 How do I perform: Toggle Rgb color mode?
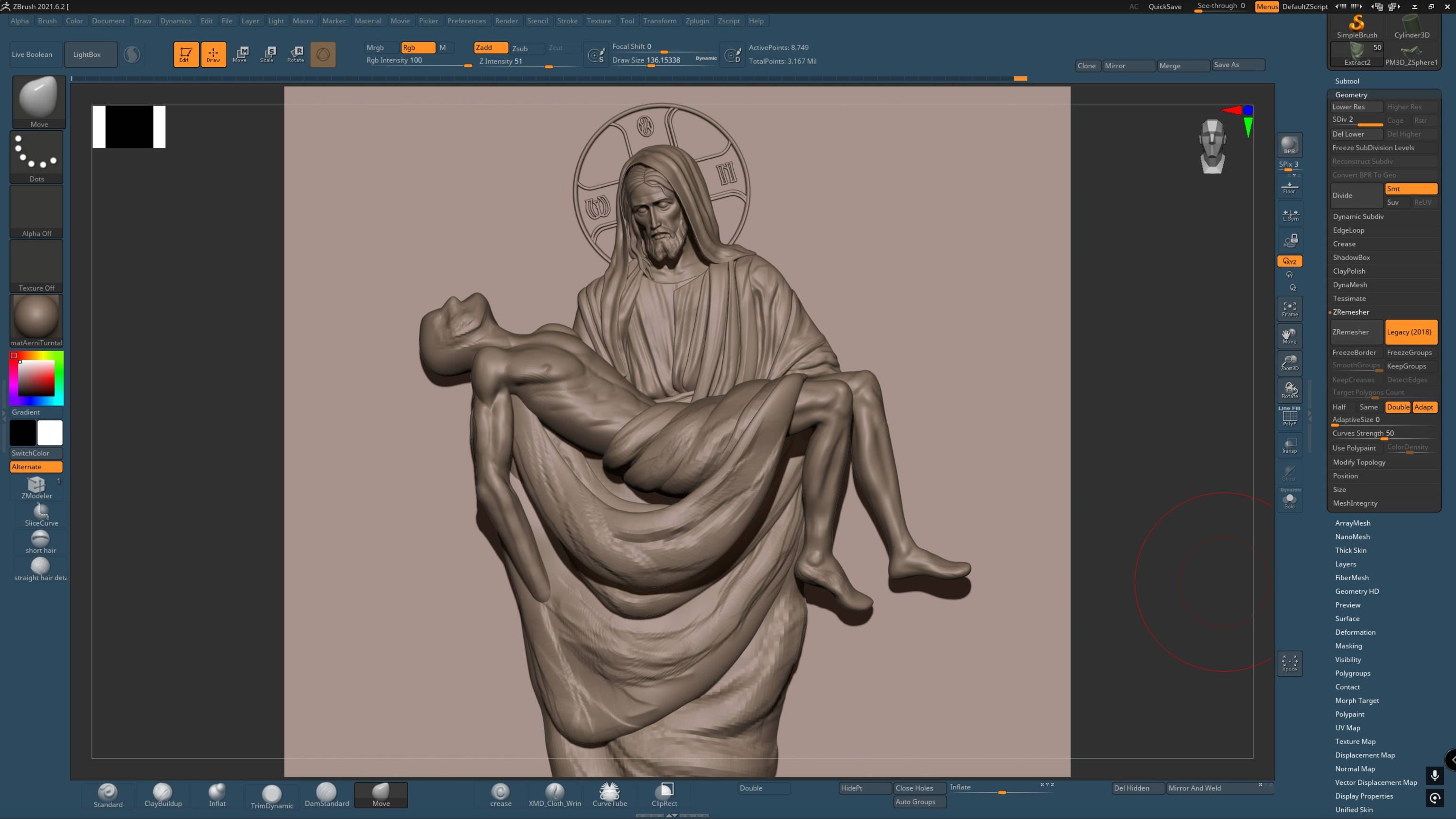point(418,47)
